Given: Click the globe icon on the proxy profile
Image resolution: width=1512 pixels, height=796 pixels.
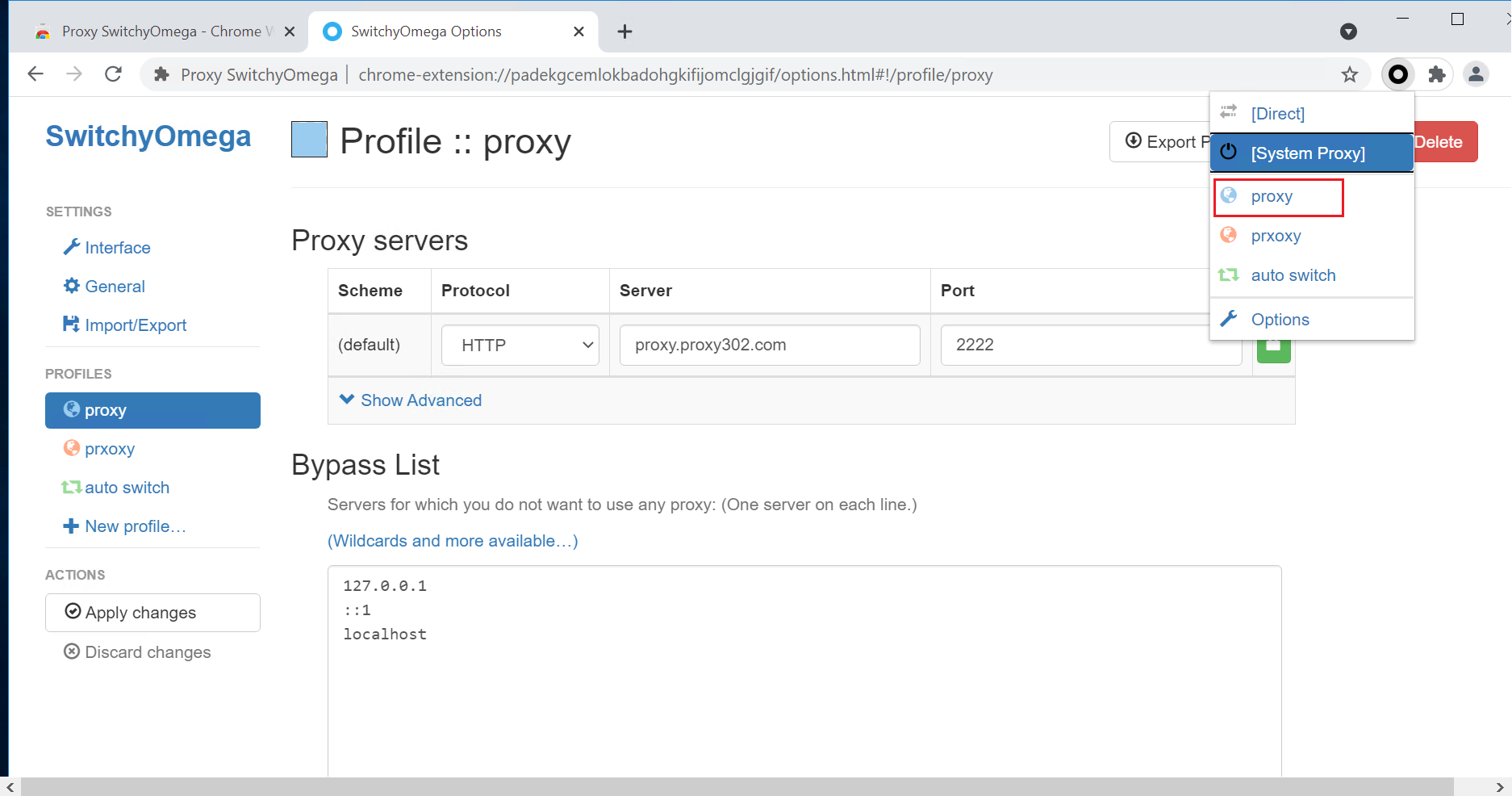Looking at the screenshot, I should 71,409.
